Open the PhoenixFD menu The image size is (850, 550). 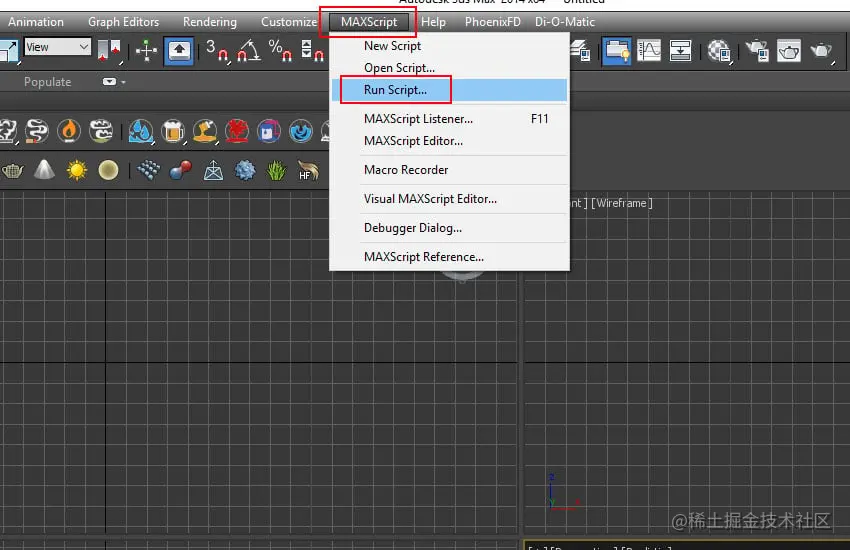492,22
